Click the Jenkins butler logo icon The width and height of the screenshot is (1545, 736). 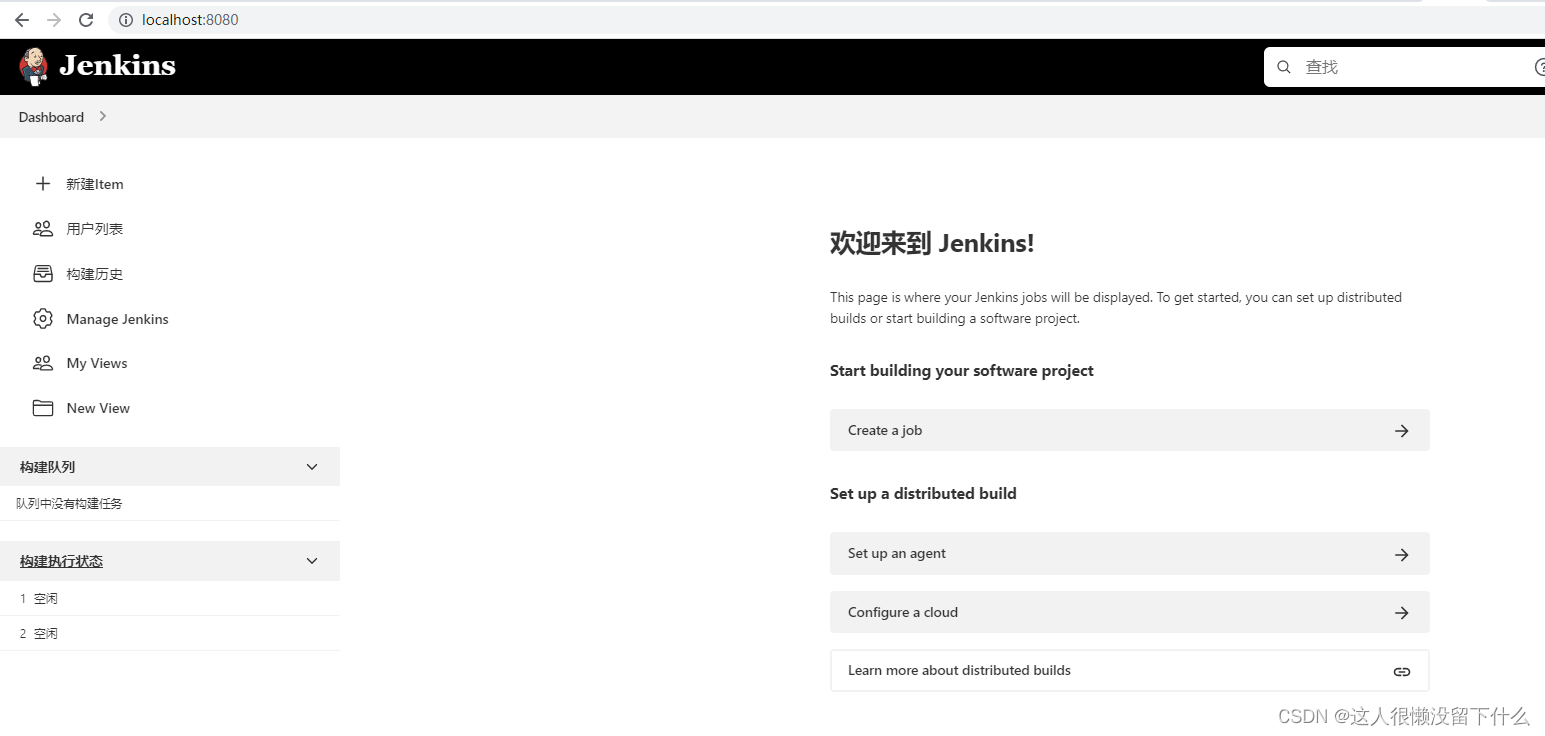[34, 66]
